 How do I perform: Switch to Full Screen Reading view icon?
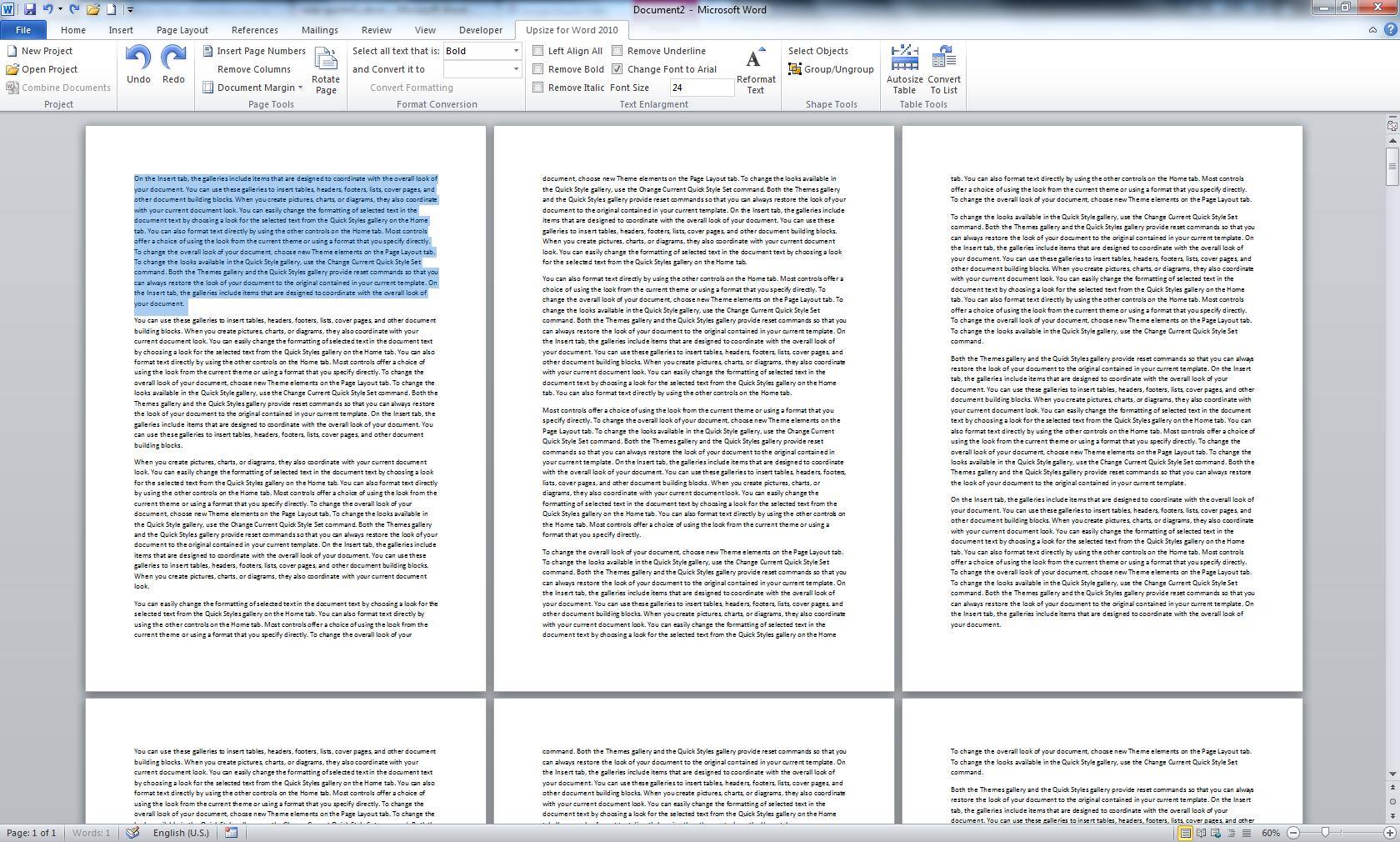1201,833
